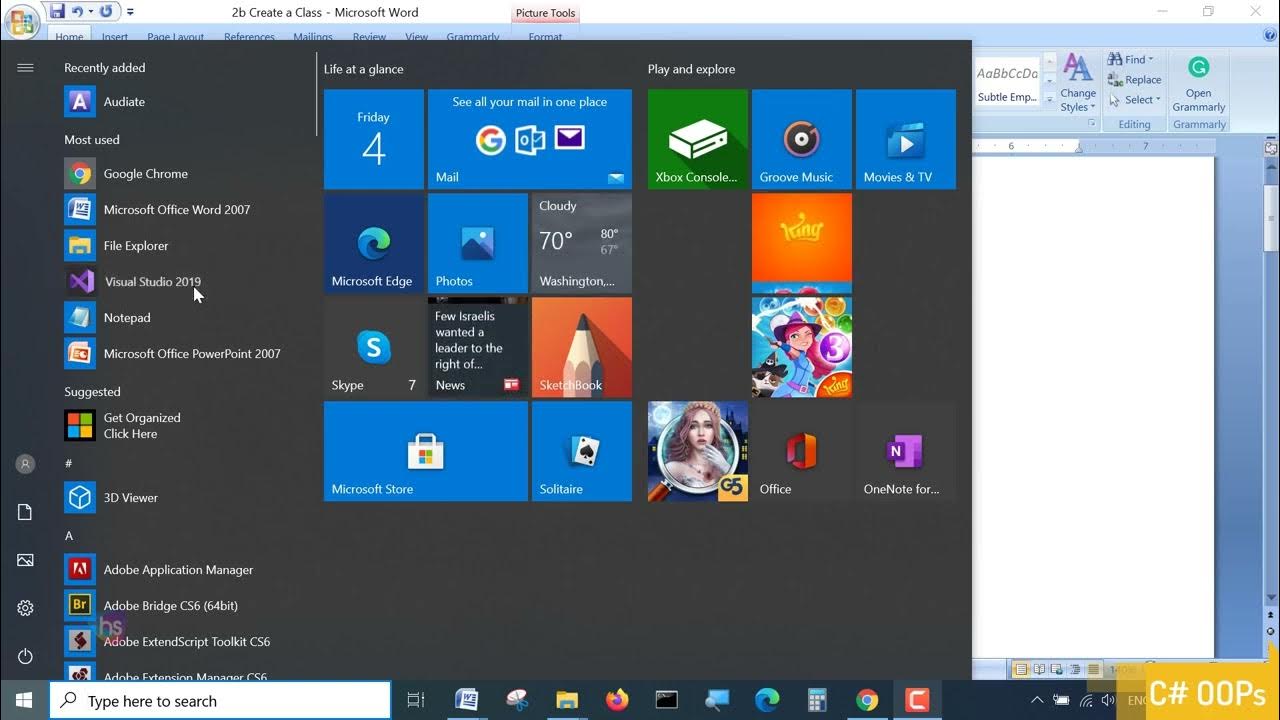The image size is (1280, 720).
Task: Switch to Word's Insert tab
Action: point(115,37)
